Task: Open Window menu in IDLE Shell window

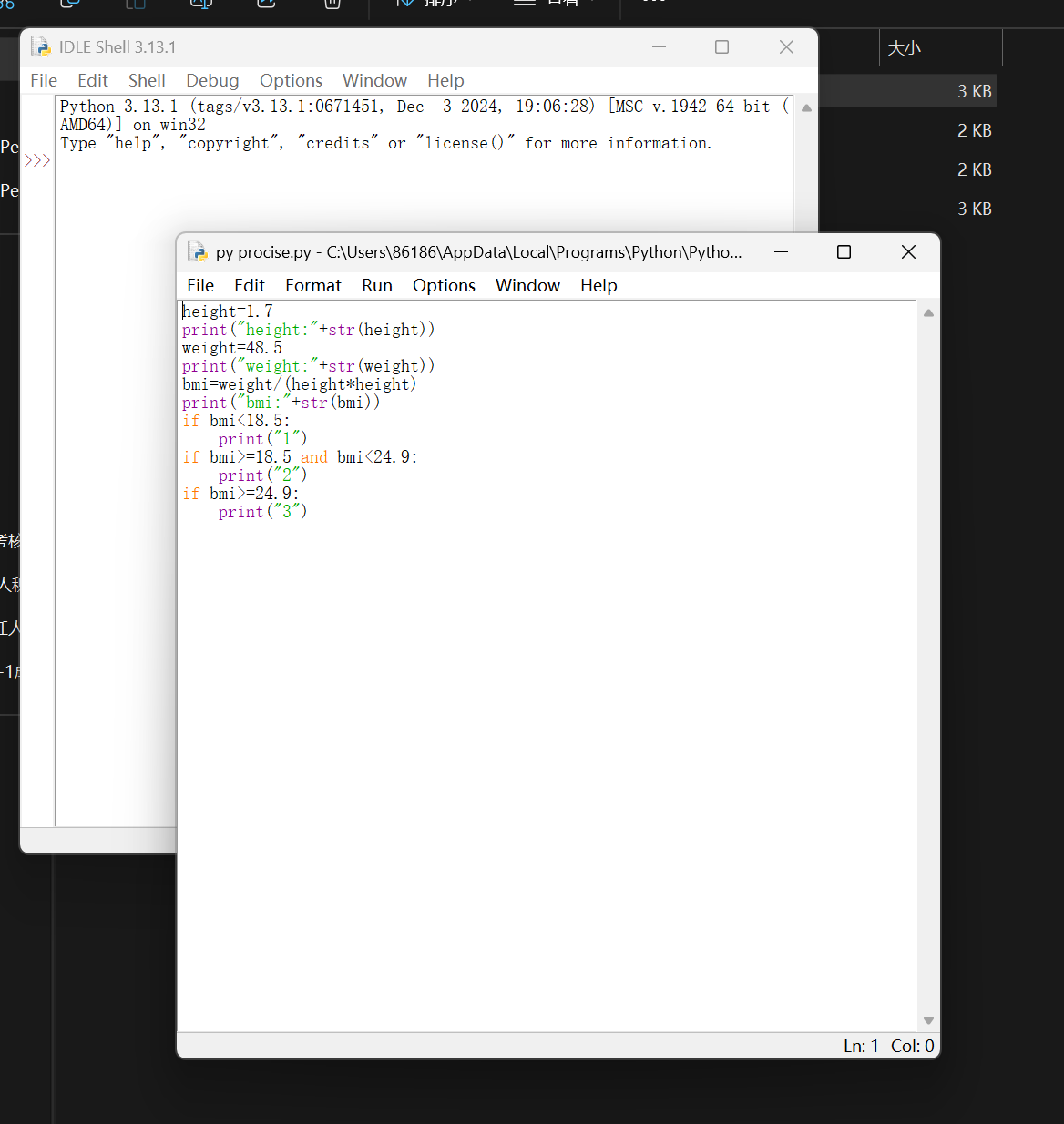Action: pyautogui.click(x=374, y=80)
